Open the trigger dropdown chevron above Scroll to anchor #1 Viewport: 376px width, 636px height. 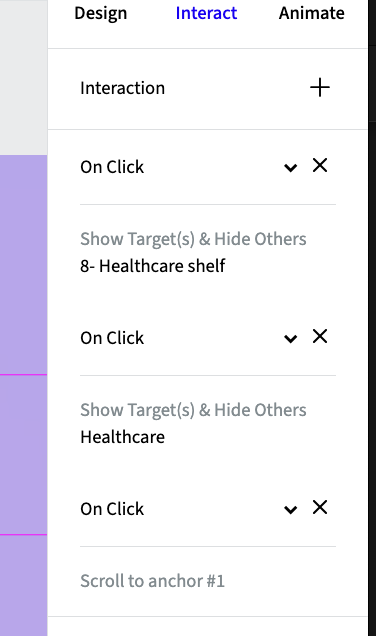290,509
